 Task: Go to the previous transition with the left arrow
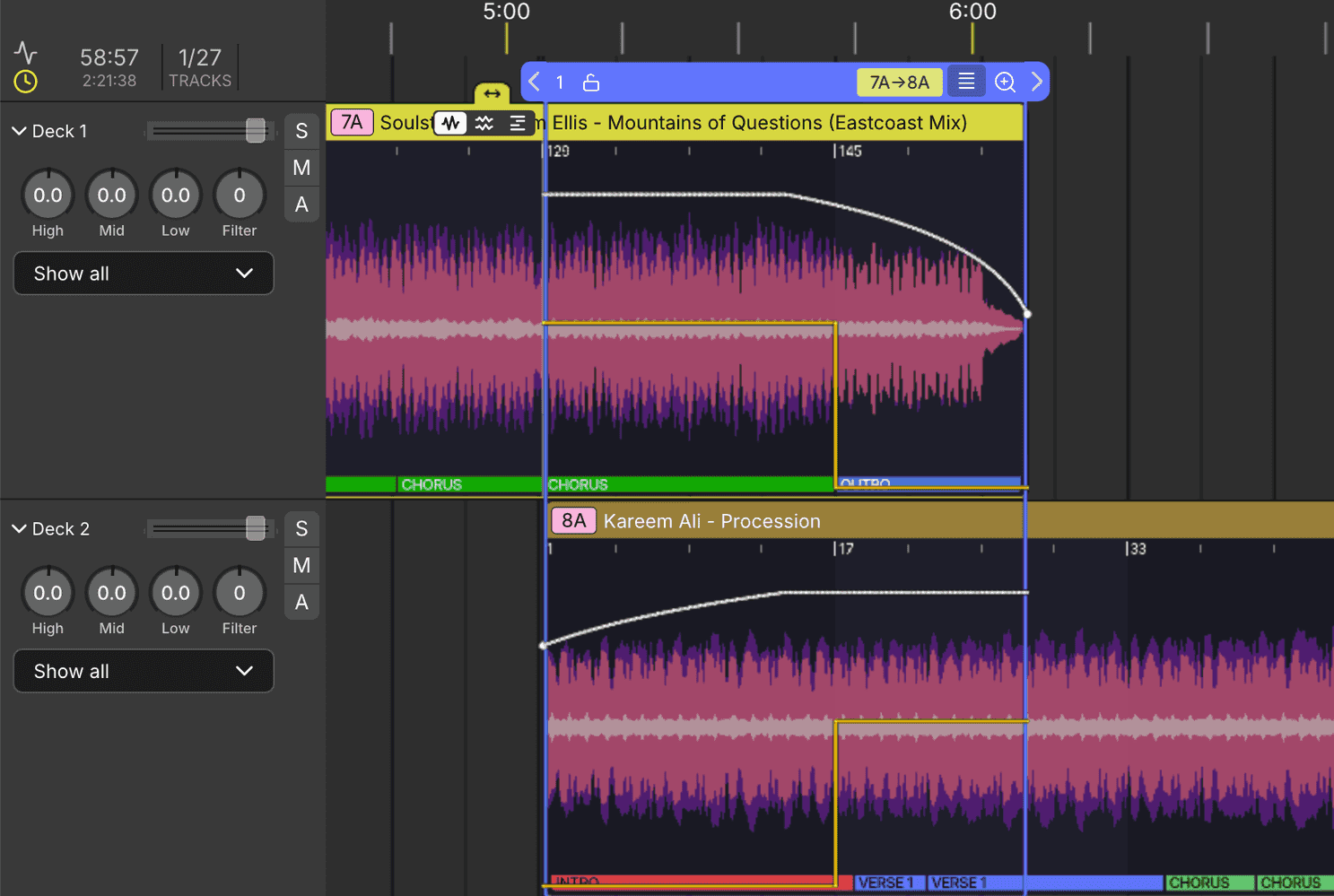pos(534,82)
